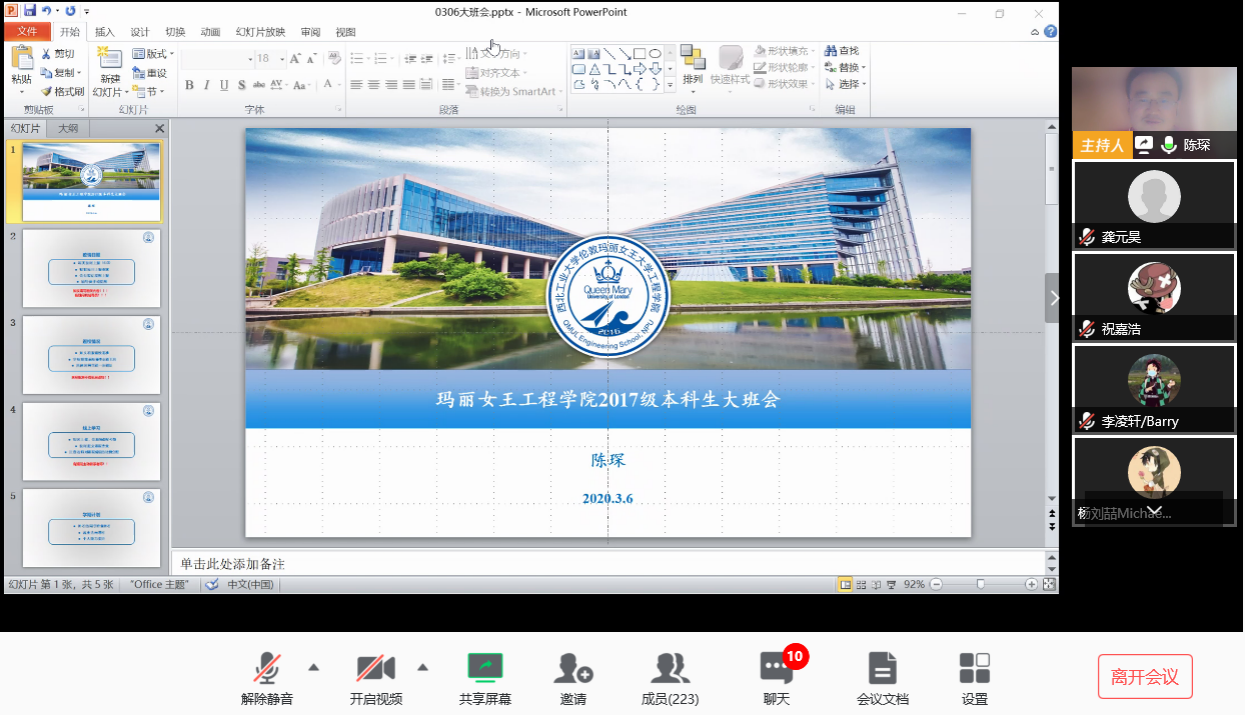Open the Chat (聊天) panel icon

[776, 668]
